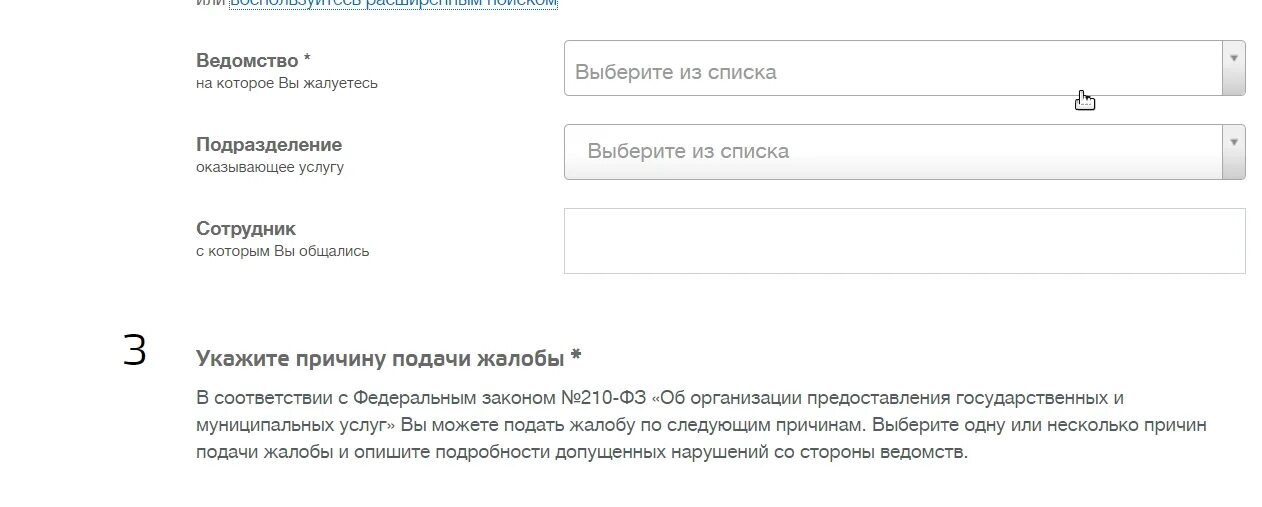The height and width of the screenshot is (507, 1262).
Task: Select the 'с которым Вы общались' hint
Action: coord(283,251)
